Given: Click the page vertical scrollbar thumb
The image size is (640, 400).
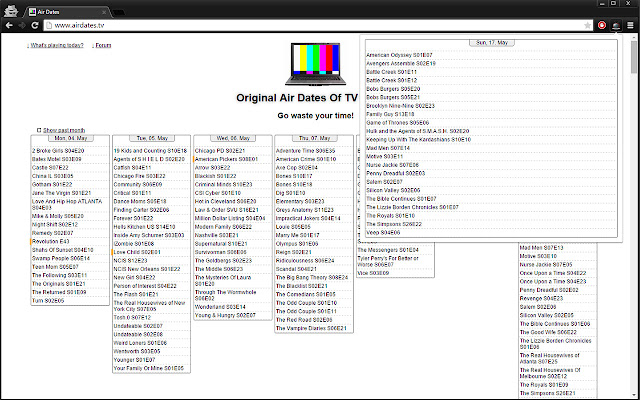Looking at the screenshot, I should tap(634, 56).
